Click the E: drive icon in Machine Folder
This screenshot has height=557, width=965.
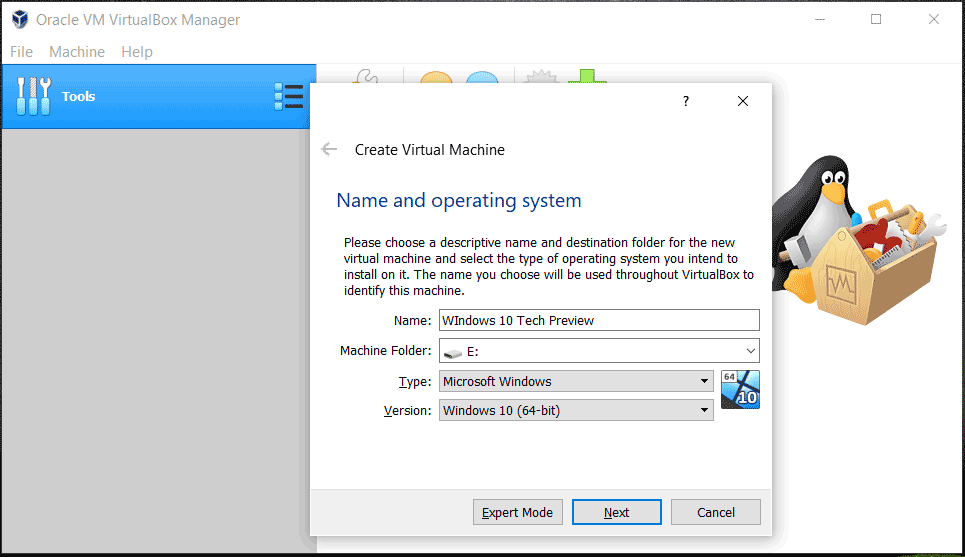(x=453, y=353)
